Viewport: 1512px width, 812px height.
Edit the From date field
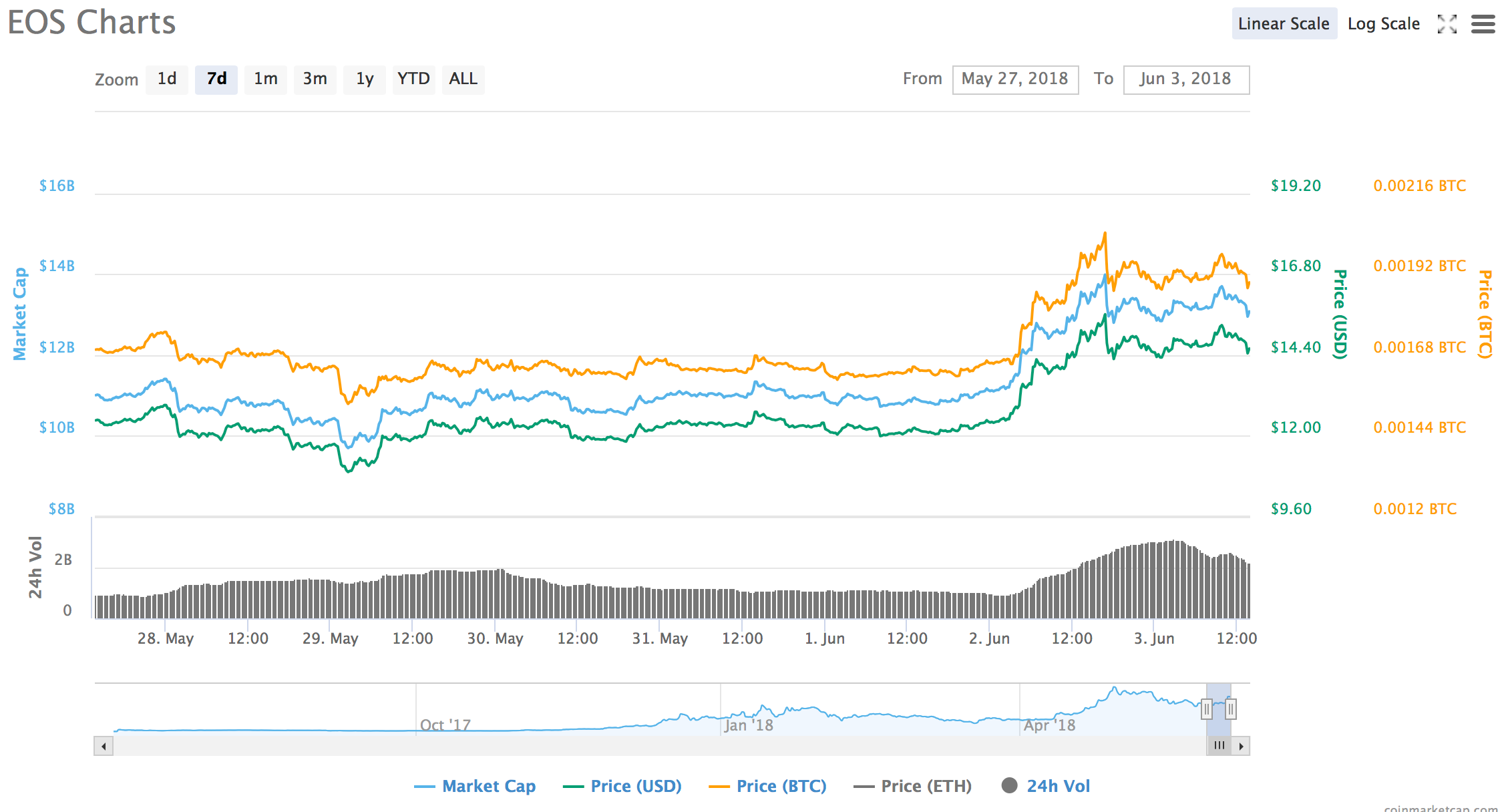1015,79
